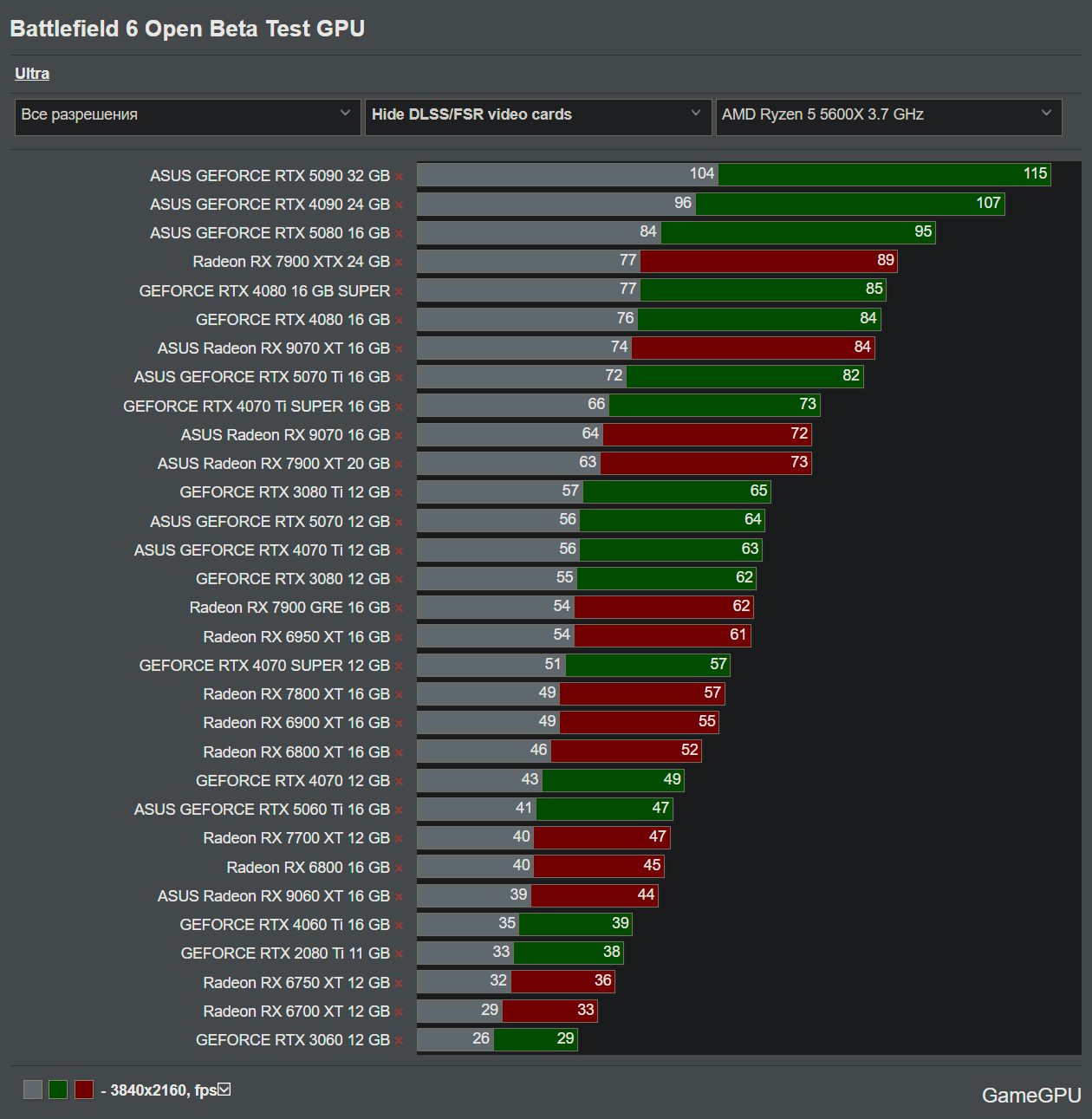Remove ASUS Radeon RX 9070 XT 16 GB row
This screenshot has height=1119, width=1092.
tap(400, 349)
